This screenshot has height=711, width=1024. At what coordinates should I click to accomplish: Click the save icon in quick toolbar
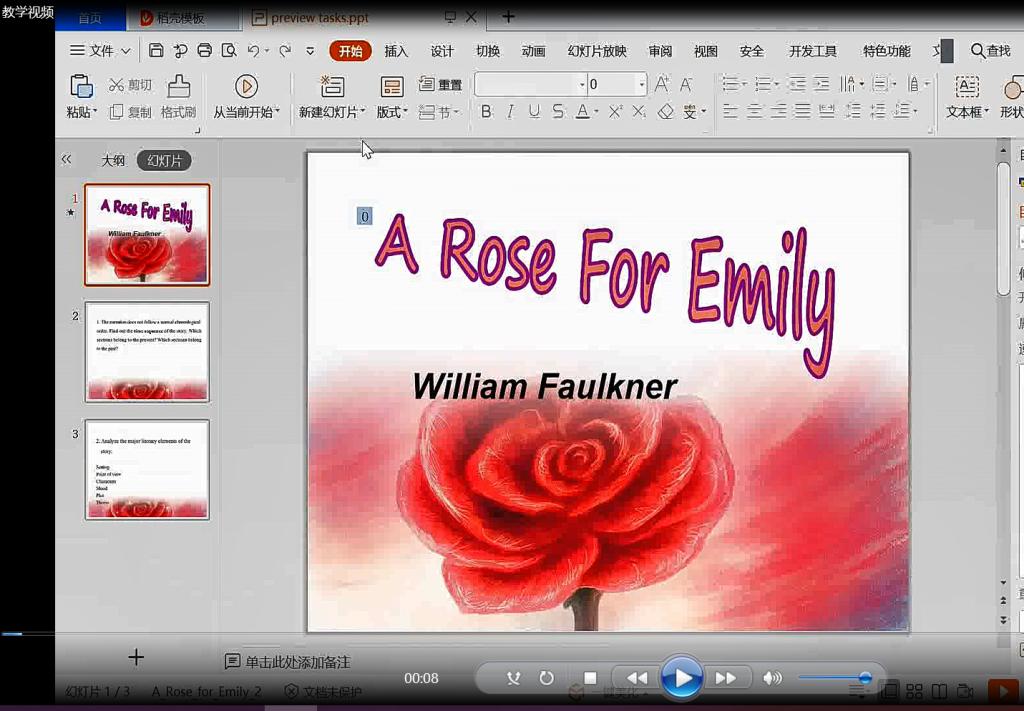point(156,51)
